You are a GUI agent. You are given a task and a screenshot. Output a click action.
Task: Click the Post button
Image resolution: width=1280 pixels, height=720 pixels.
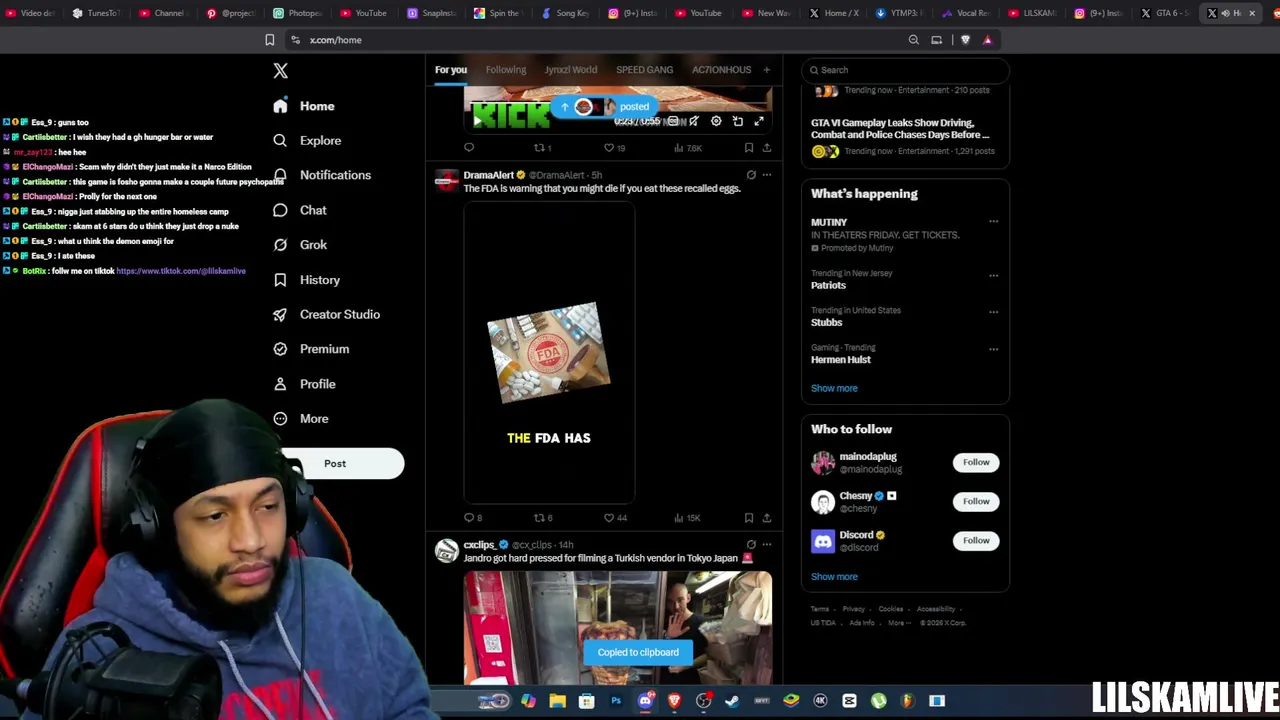coord(335,464)
